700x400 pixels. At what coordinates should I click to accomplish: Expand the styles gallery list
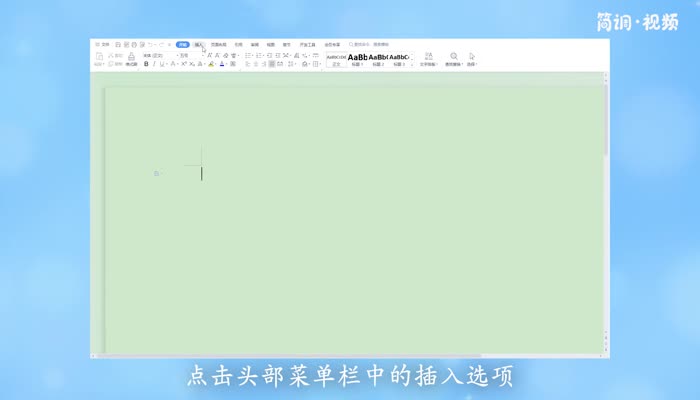412,59
